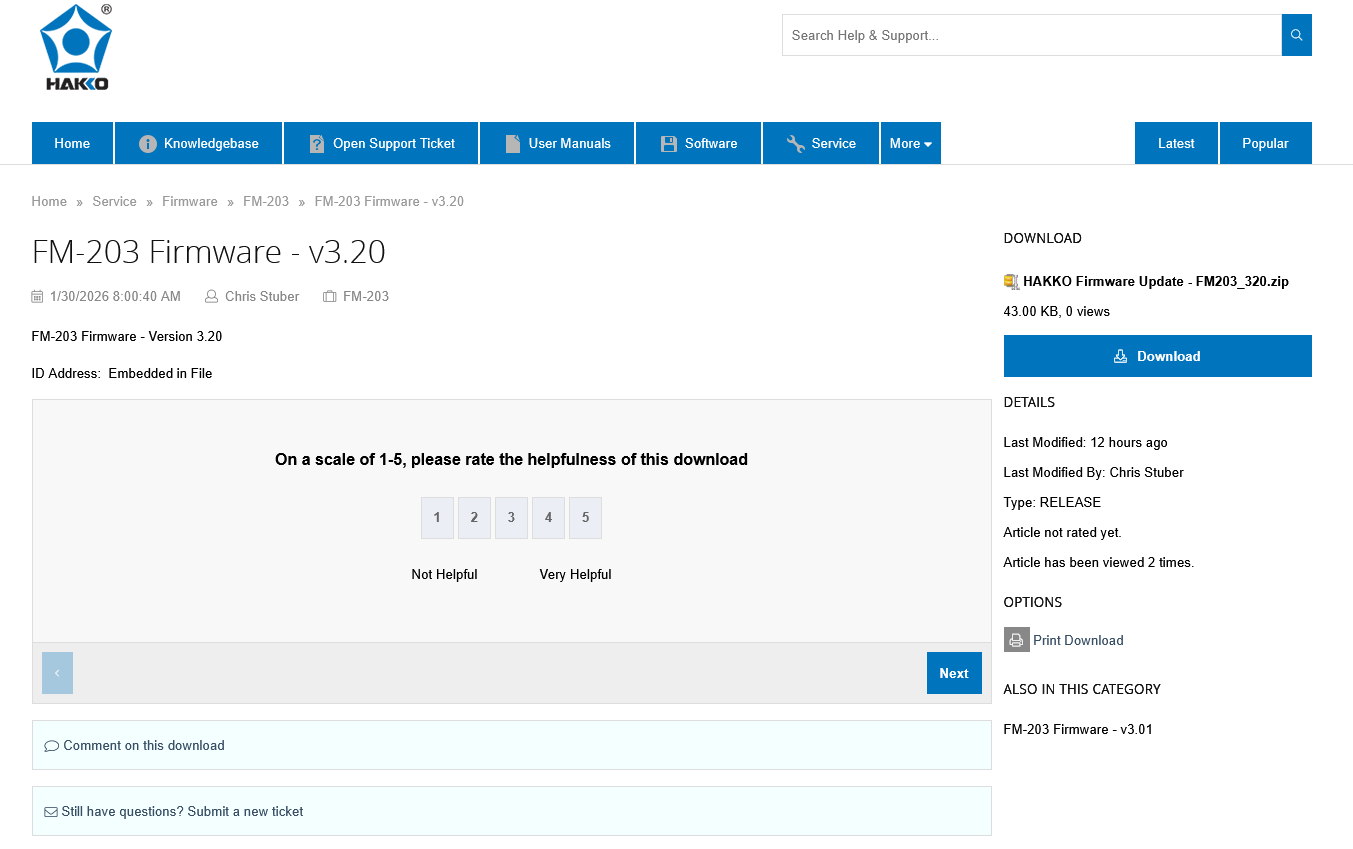Open the Latest tab
This screenshot has width=1353, height=849.
pos(1176,144)
